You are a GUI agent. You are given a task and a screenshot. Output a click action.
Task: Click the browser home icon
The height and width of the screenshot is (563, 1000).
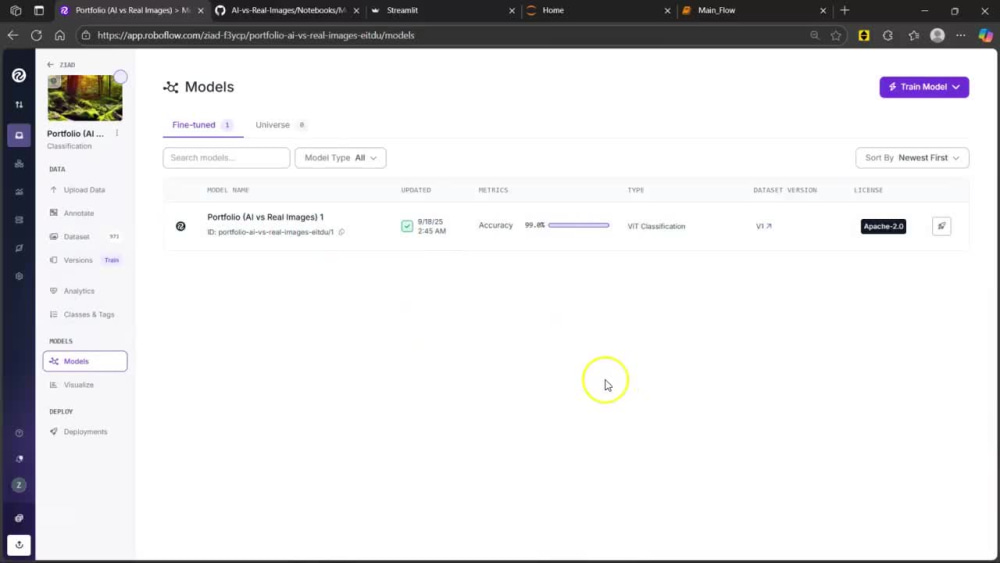point(59,35)
